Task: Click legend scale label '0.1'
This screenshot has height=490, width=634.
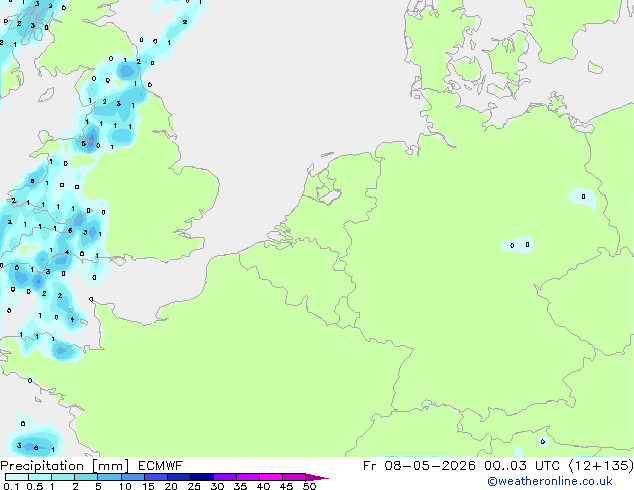Action: pyautogui.click(x=11, y=486)
